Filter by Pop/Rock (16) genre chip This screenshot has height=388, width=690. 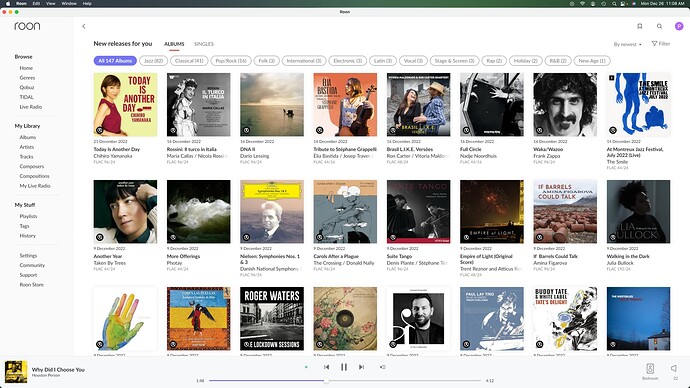231,61
